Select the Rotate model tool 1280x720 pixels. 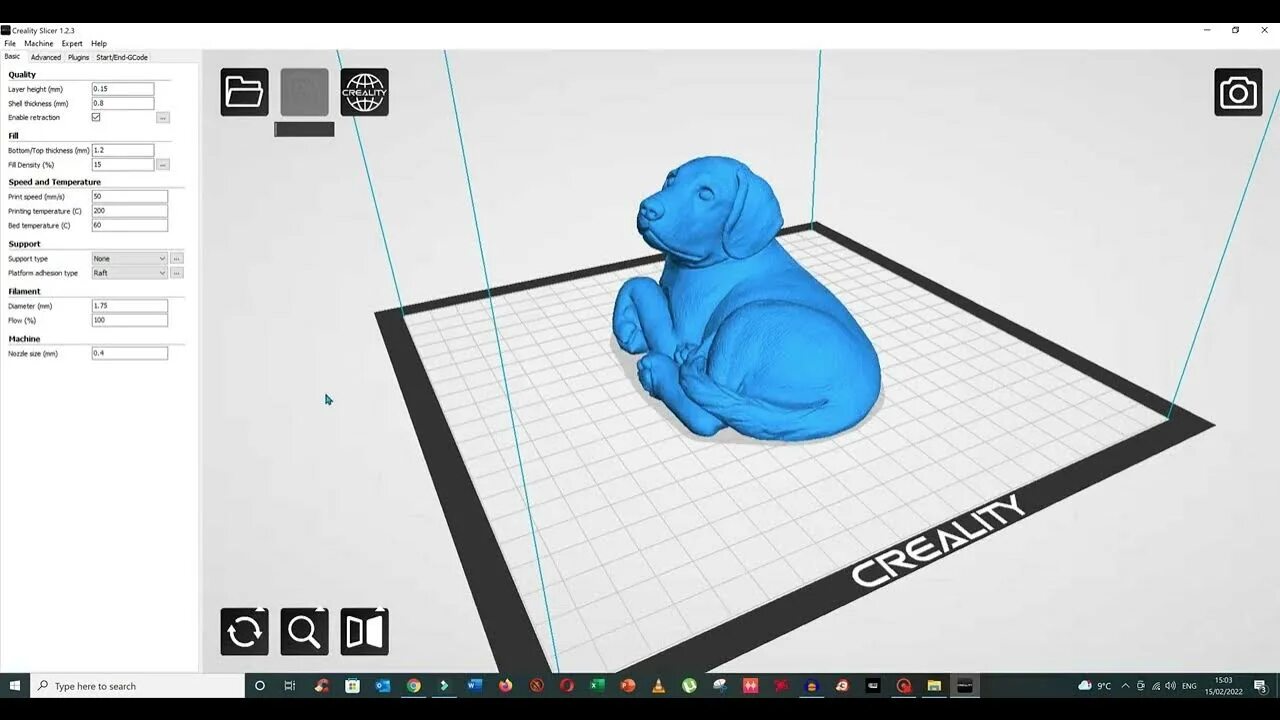tap(245, 632)
